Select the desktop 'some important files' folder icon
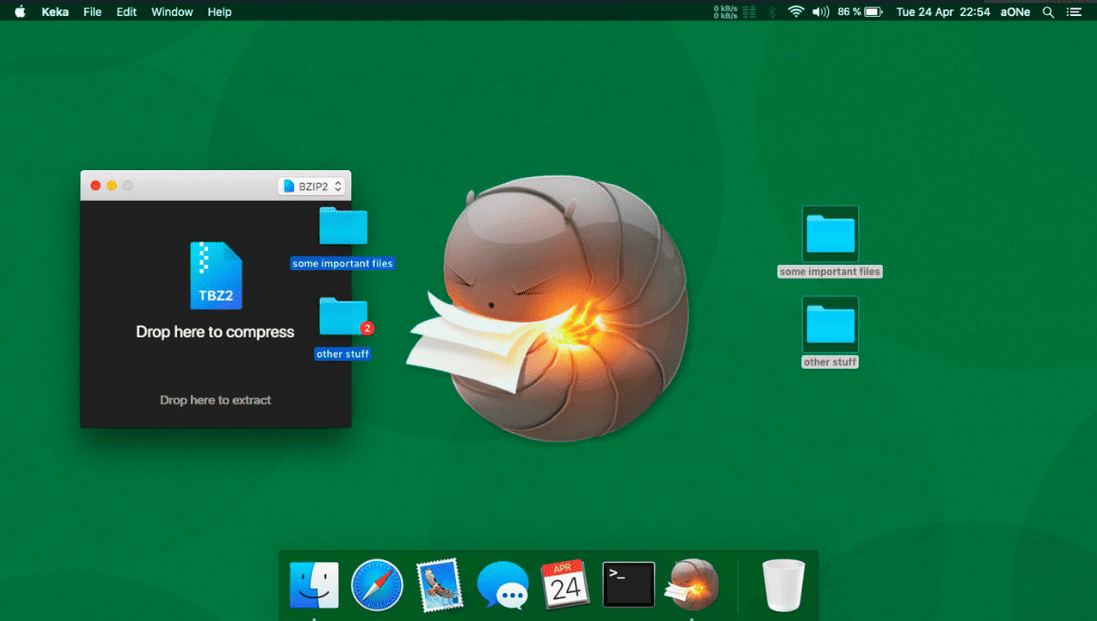This screenshot has width=1097, height=621. [830, 234]
